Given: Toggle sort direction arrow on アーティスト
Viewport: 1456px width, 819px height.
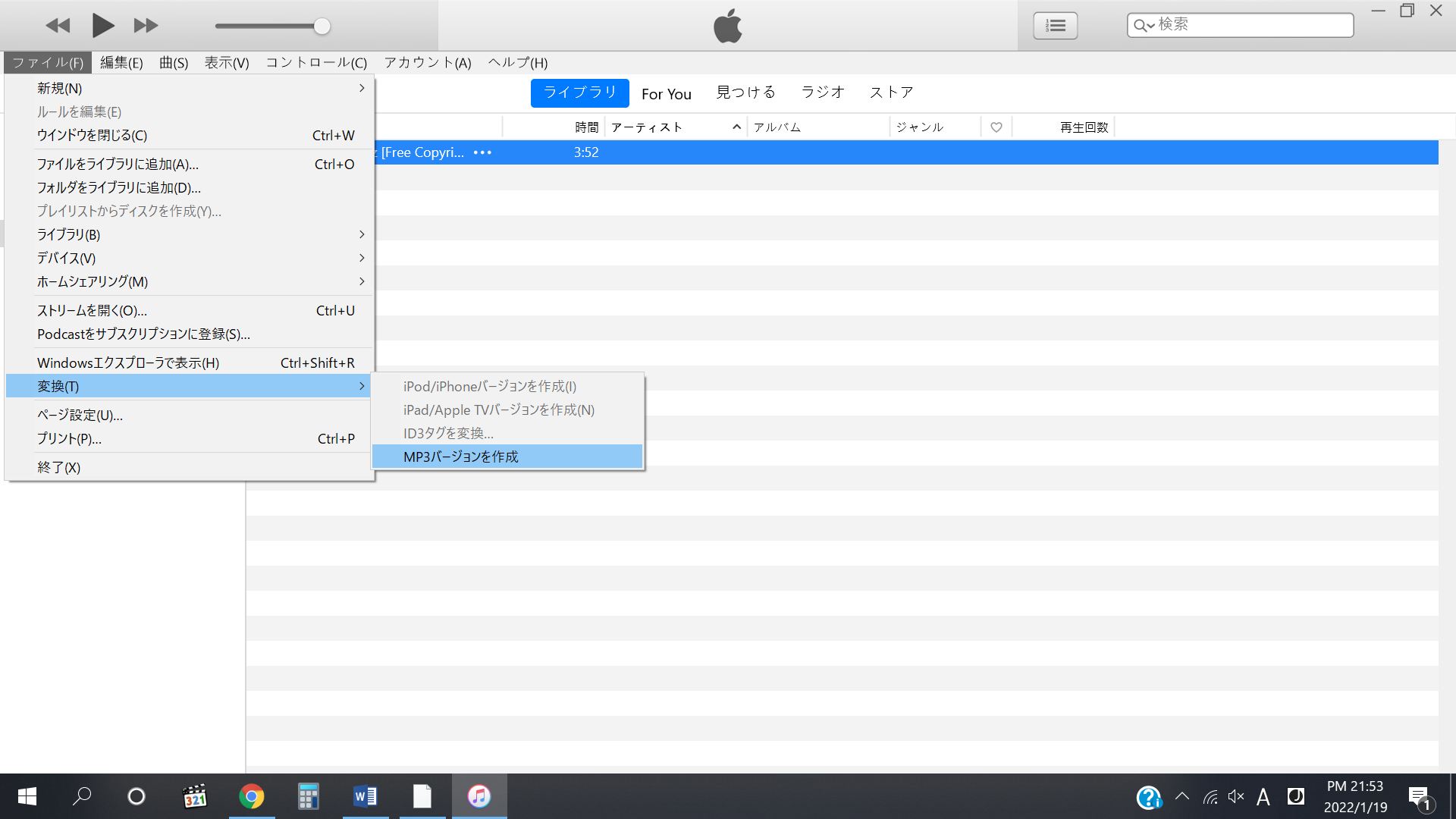Looking at the screenshot, I should tap(736, 127).
